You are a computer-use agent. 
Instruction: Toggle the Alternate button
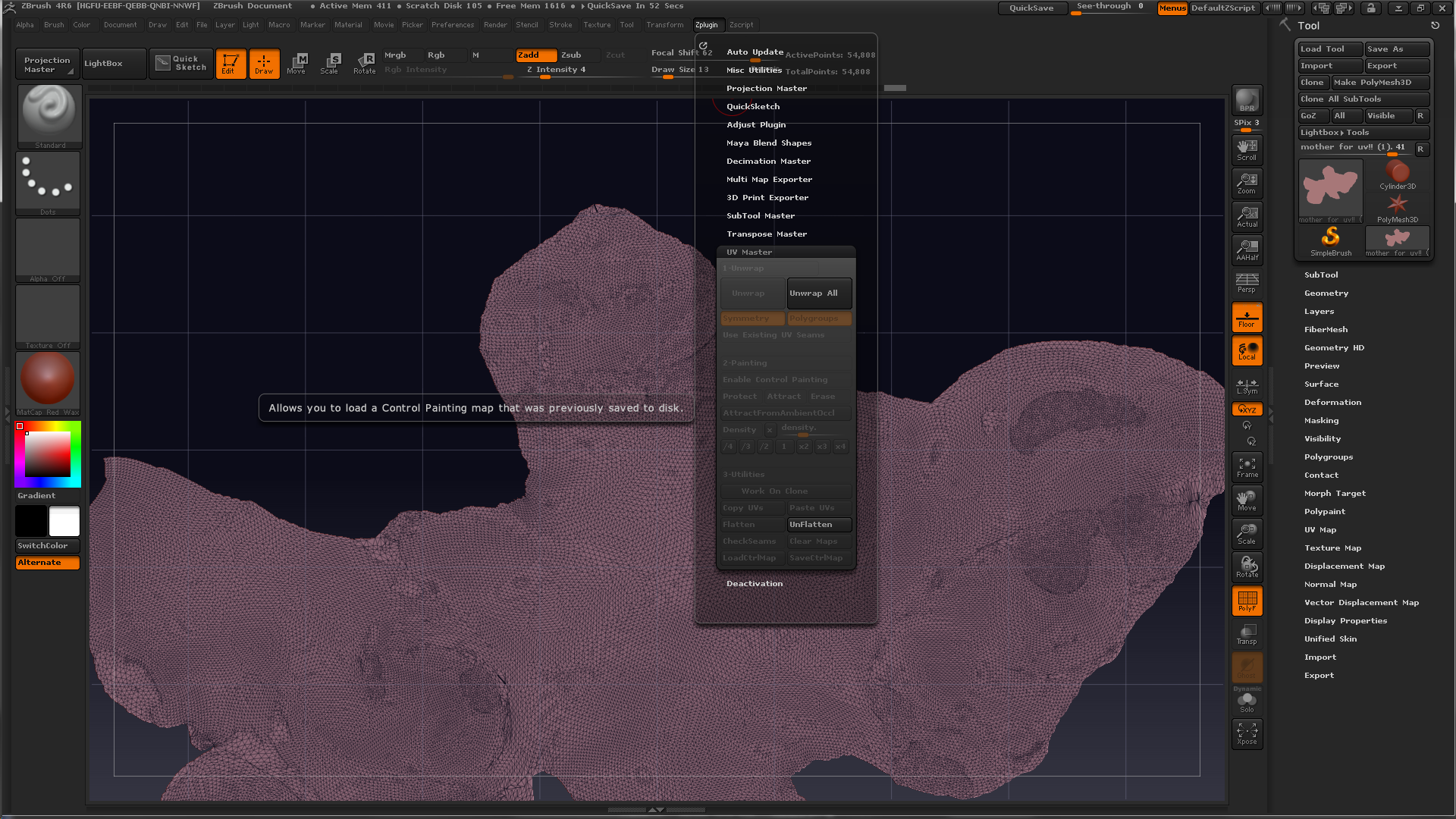48,563
